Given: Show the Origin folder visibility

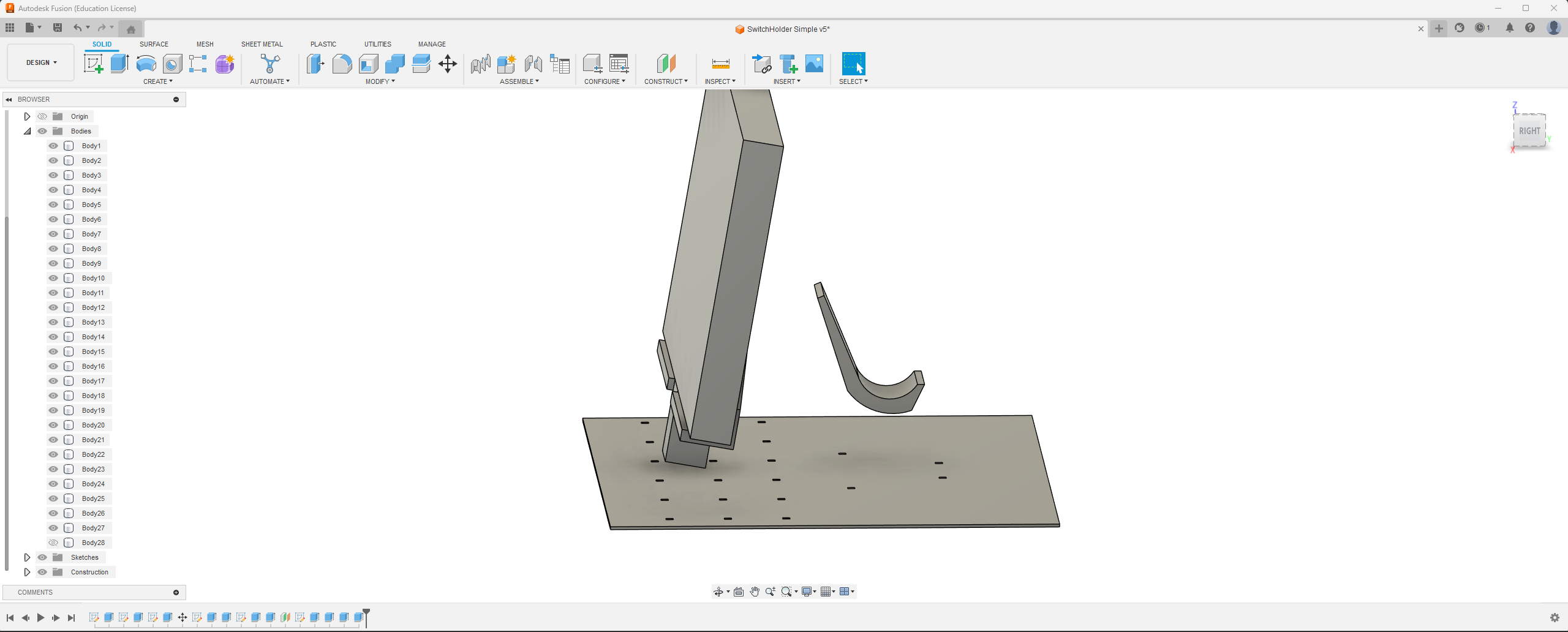Looking at the screenshot, I should tap(42, 116).
